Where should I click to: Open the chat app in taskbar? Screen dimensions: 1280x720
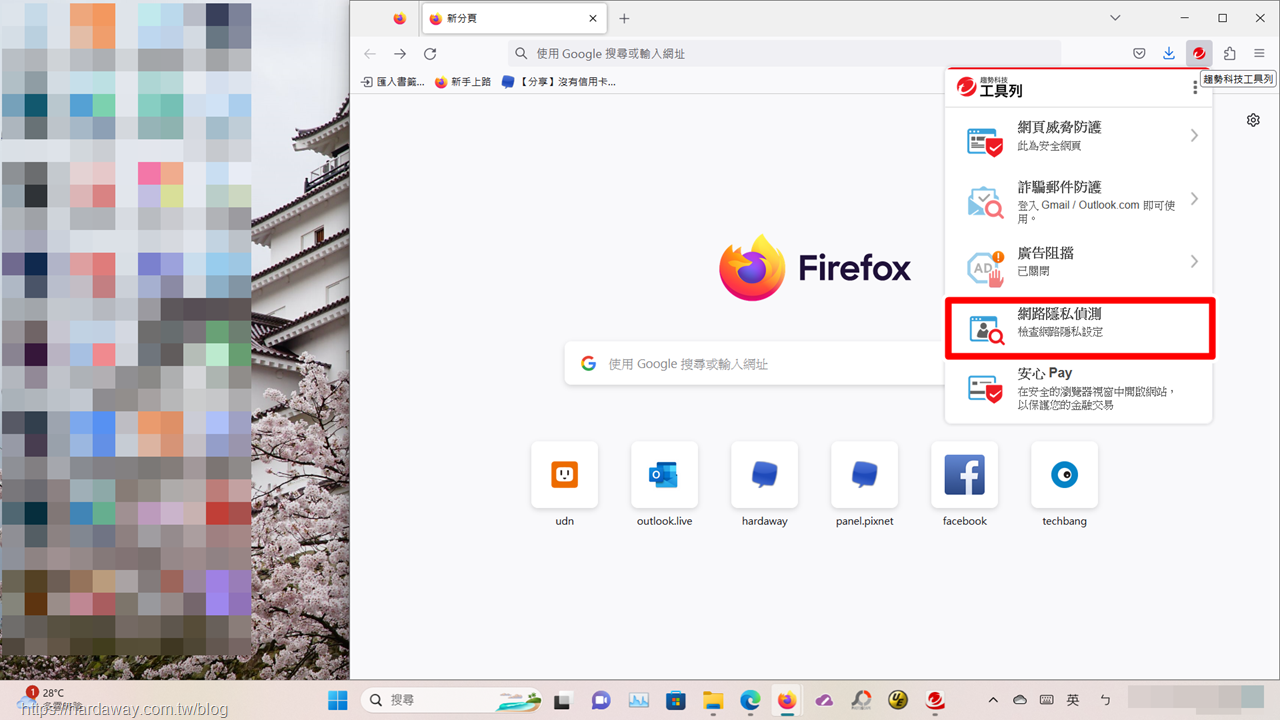tap(601, 700)
